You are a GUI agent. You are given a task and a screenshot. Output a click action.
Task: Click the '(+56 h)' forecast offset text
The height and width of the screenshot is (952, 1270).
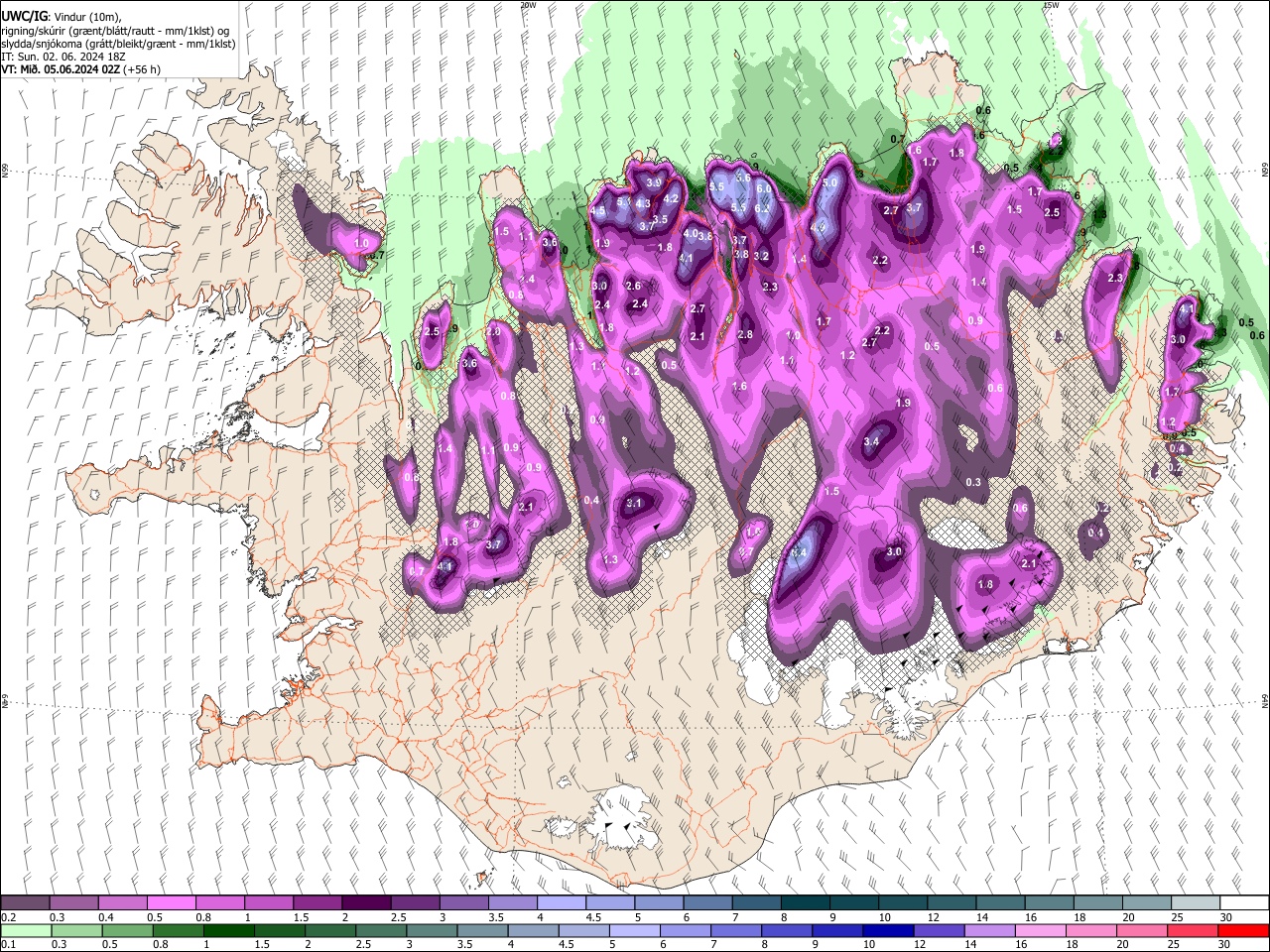pyautogui.click(x=142, y=69)
